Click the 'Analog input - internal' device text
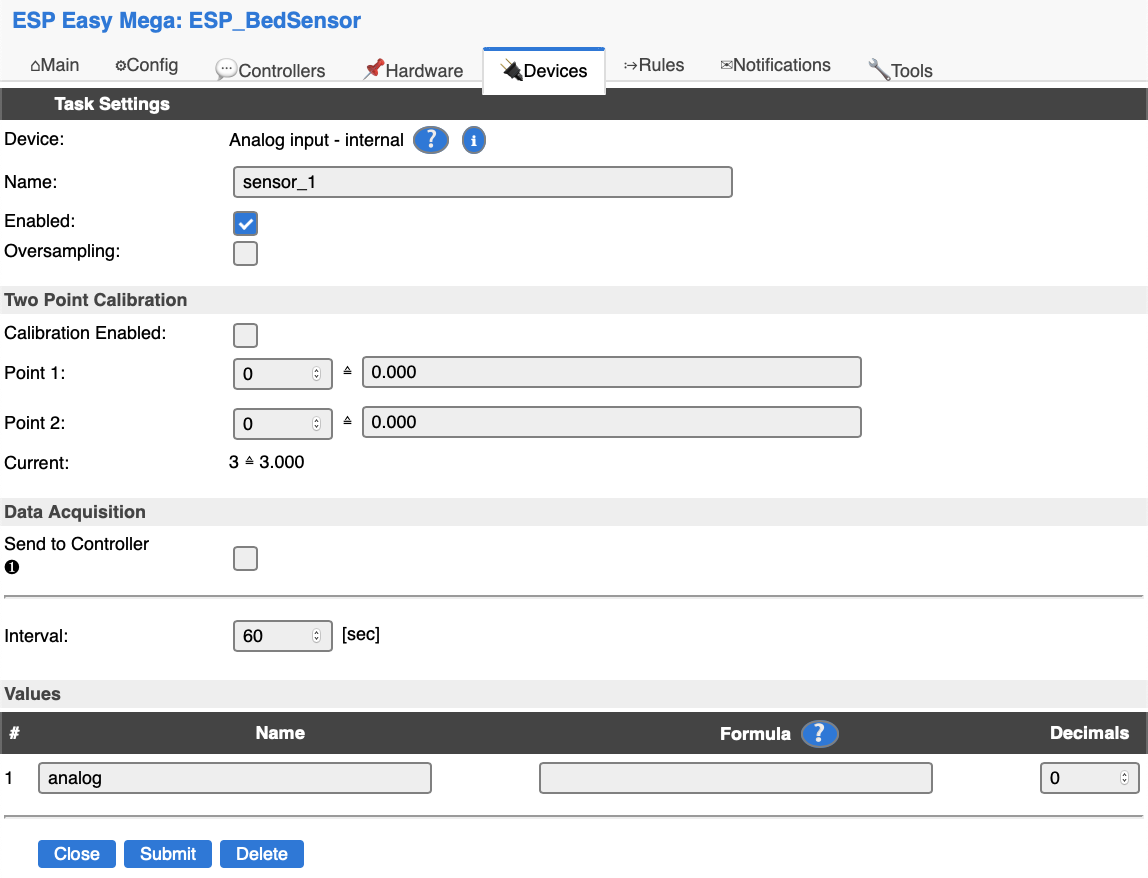1148x878 pixels. point(316,140)
